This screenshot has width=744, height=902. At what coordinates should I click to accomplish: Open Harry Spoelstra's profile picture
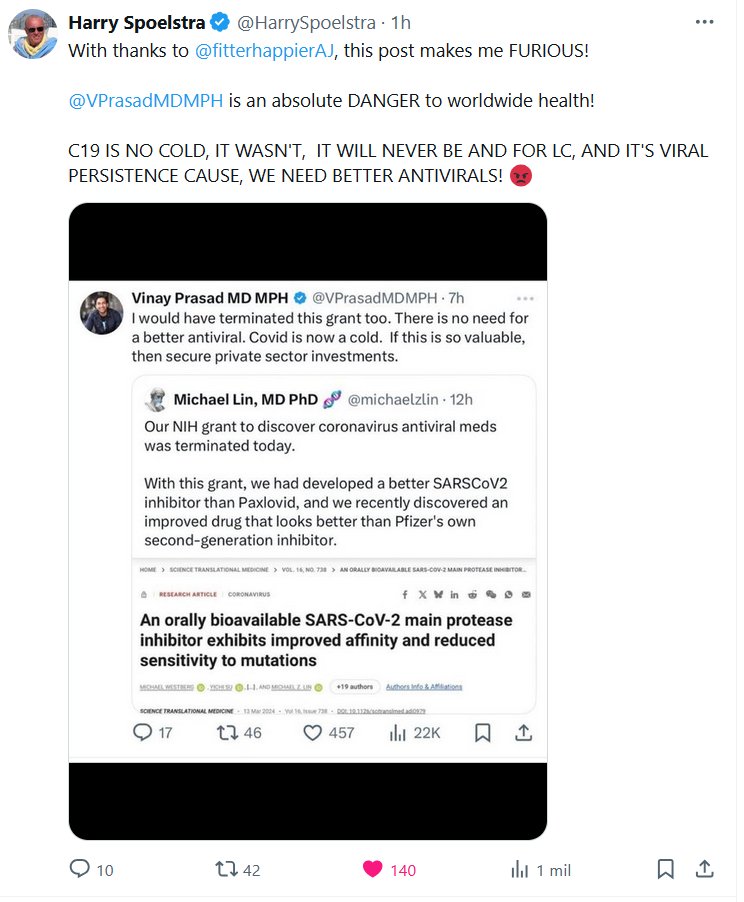click(x=33, y=35)
